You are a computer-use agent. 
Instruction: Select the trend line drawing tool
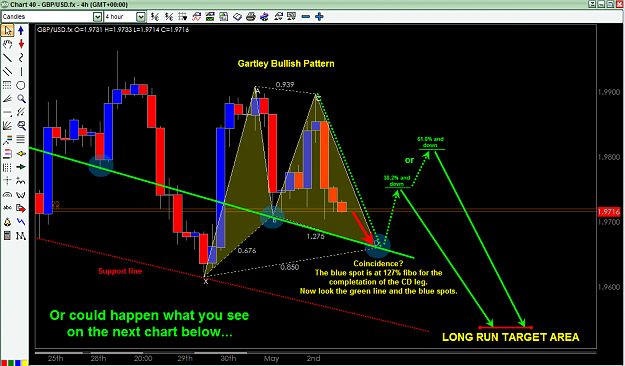coord(8,58)
